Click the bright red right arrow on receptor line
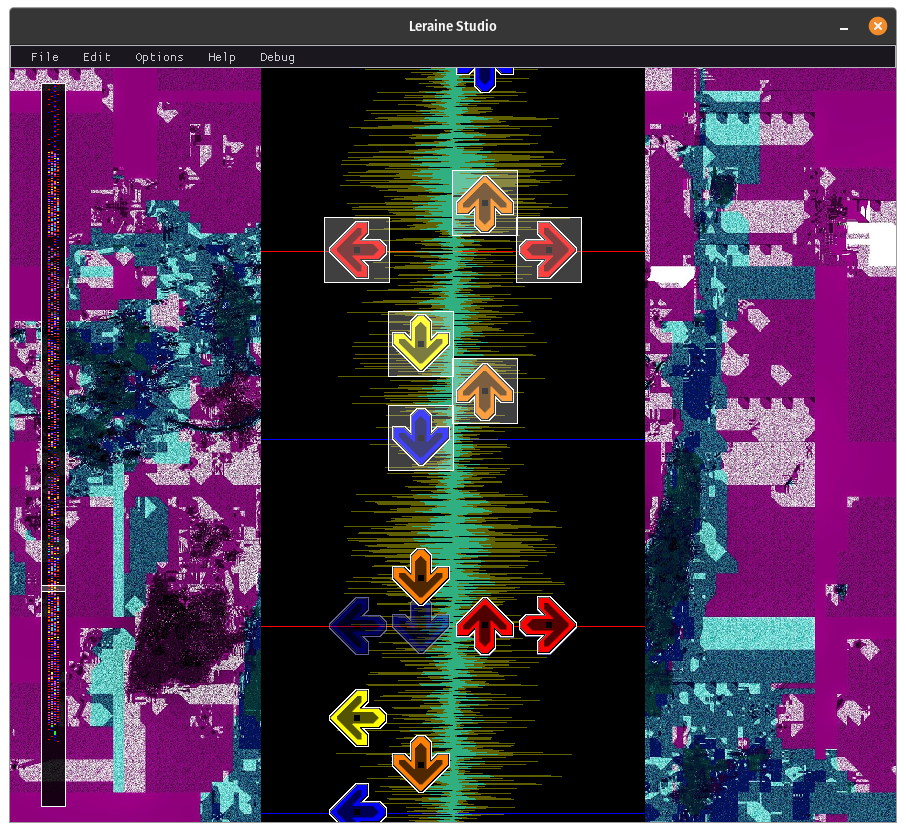The height and width of the screenshot is (832, 906). pyautogui.click(x=549, y=626)
